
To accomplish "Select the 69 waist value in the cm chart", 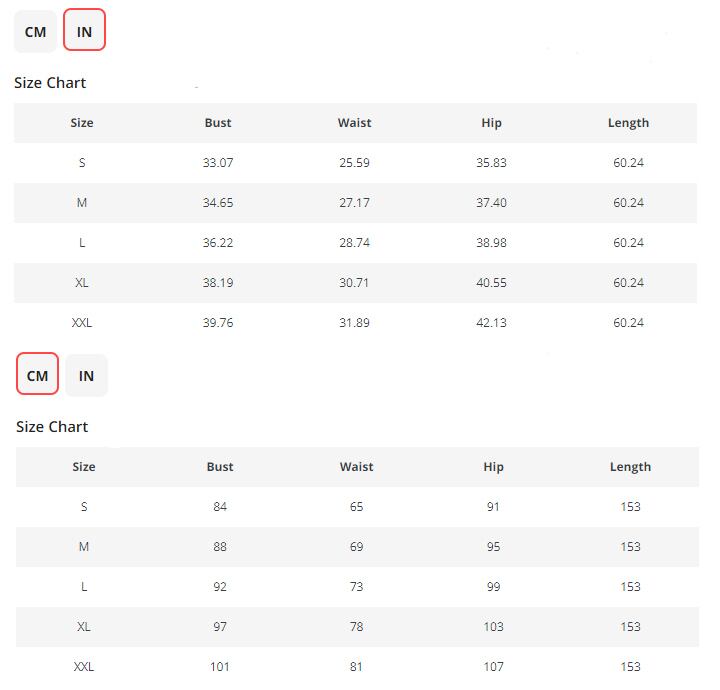I will 357,547.
